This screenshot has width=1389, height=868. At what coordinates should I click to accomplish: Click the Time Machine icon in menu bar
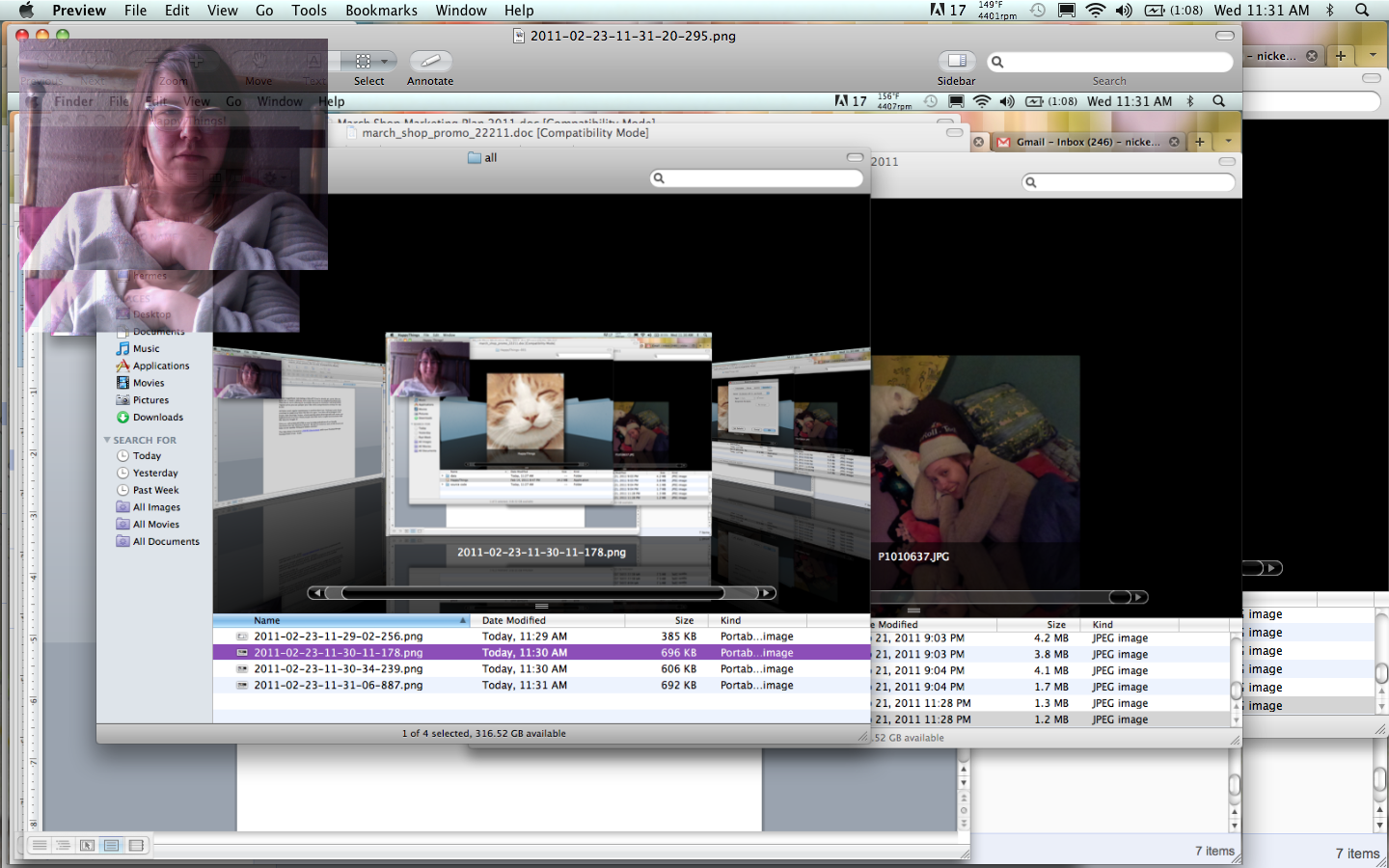1038,11
